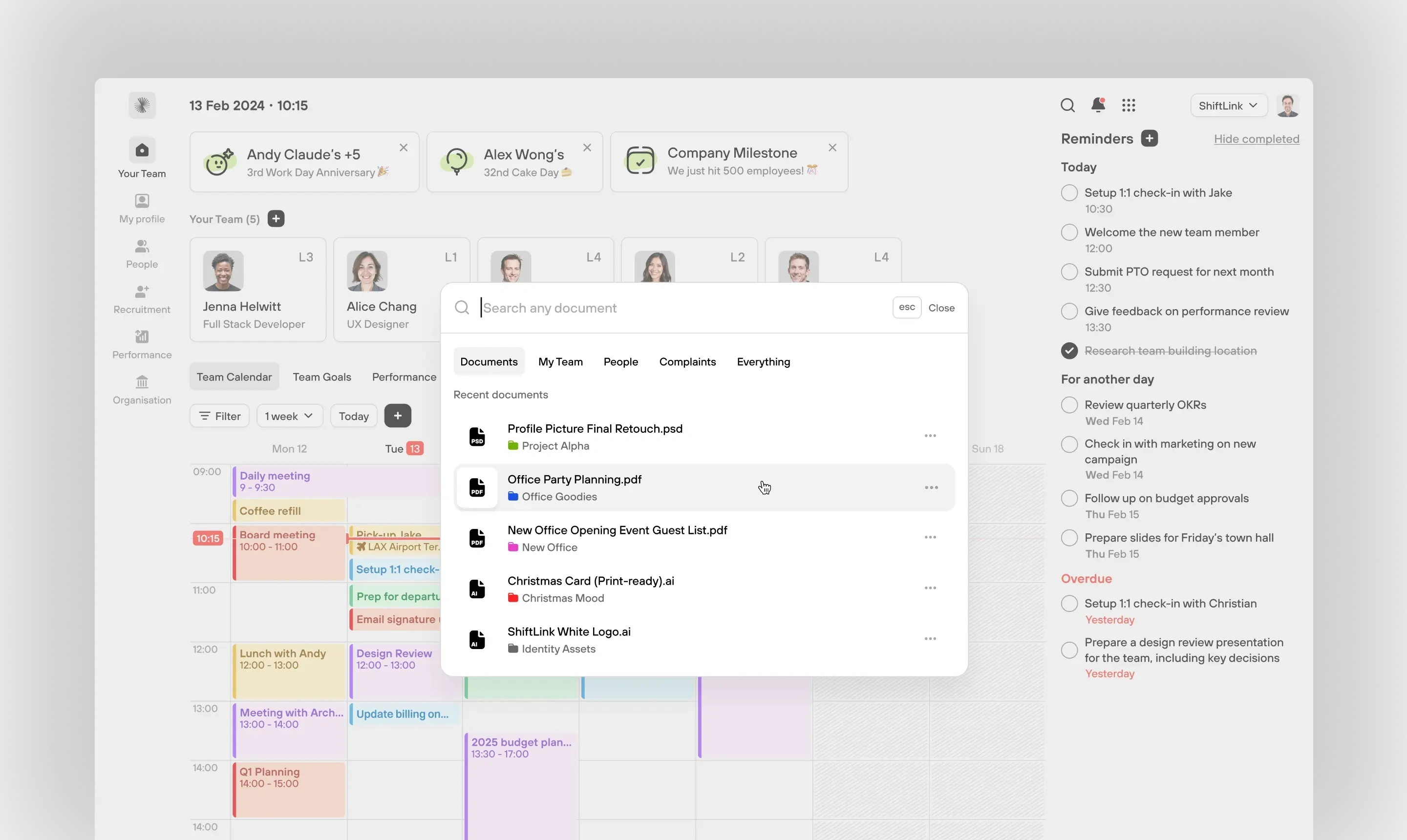The width and height of the screenshot is (1407, 840).
Task: Open Performance in the sidebar
Action: click(142, 345)
